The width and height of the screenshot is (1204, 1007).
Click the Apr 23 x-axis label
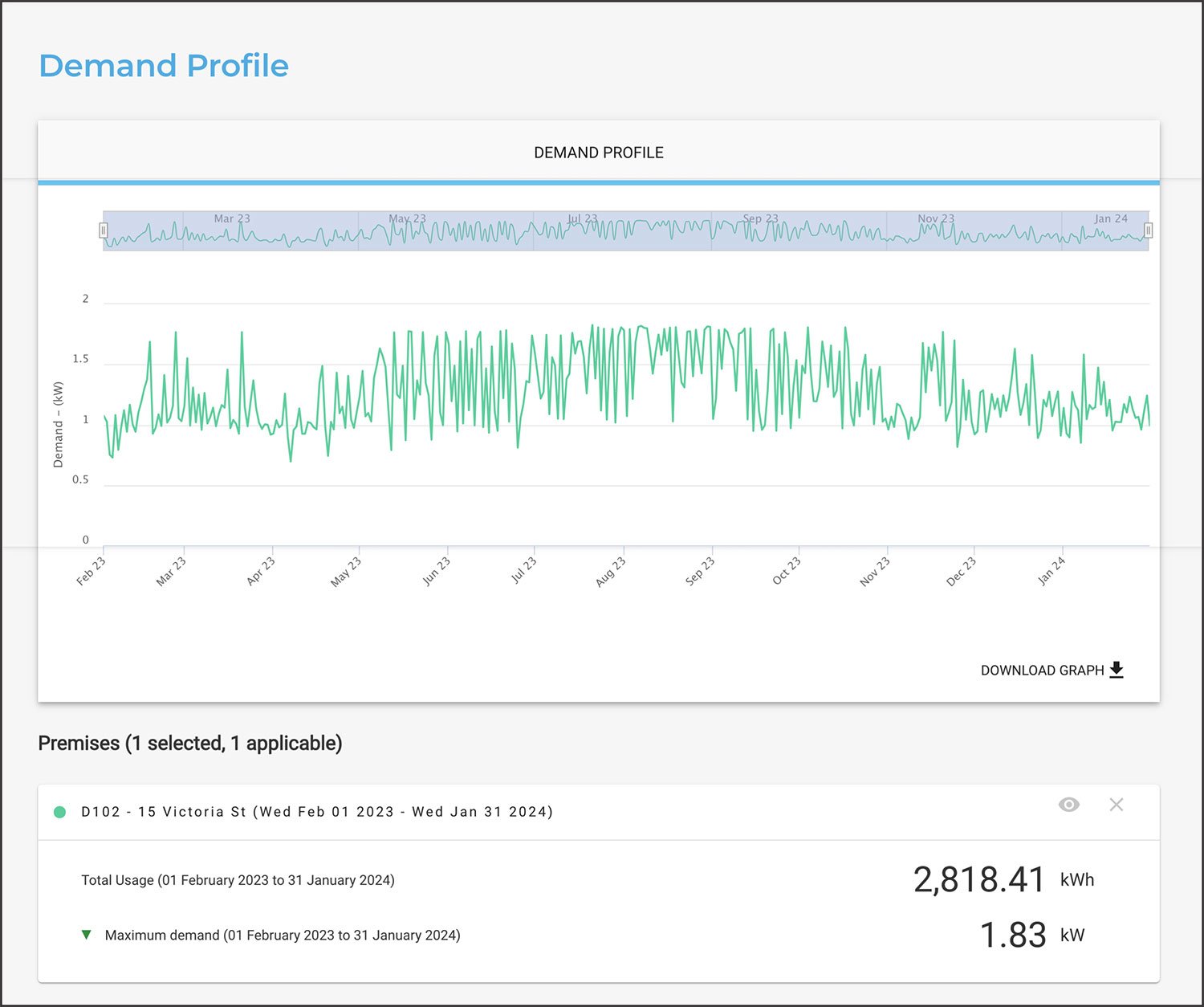[x=261, y=572]
